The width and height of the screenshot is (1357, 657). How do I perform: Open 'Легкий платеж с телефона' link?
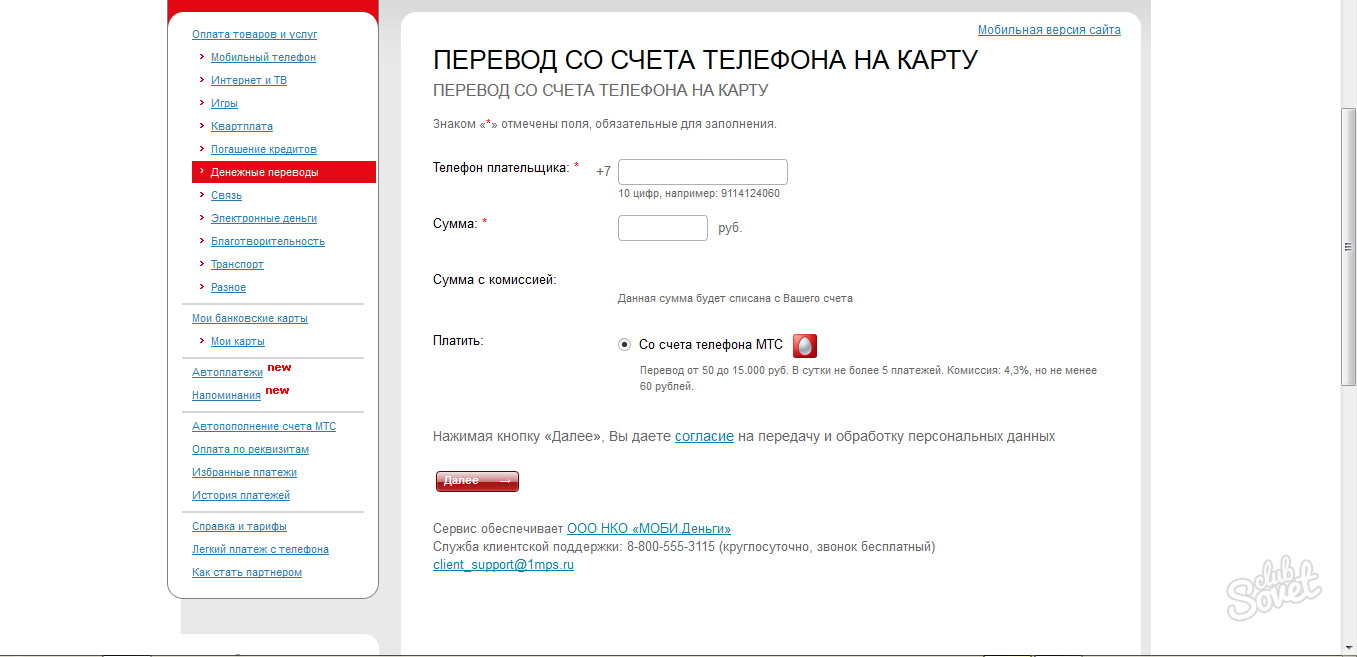tap(260, 549)
